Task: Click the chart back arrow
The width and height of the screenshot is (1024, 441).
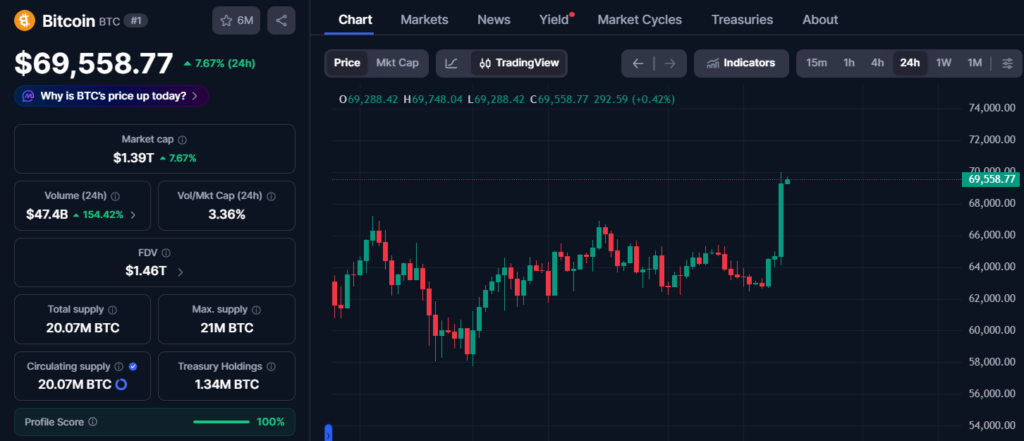Action: (638, 63)
